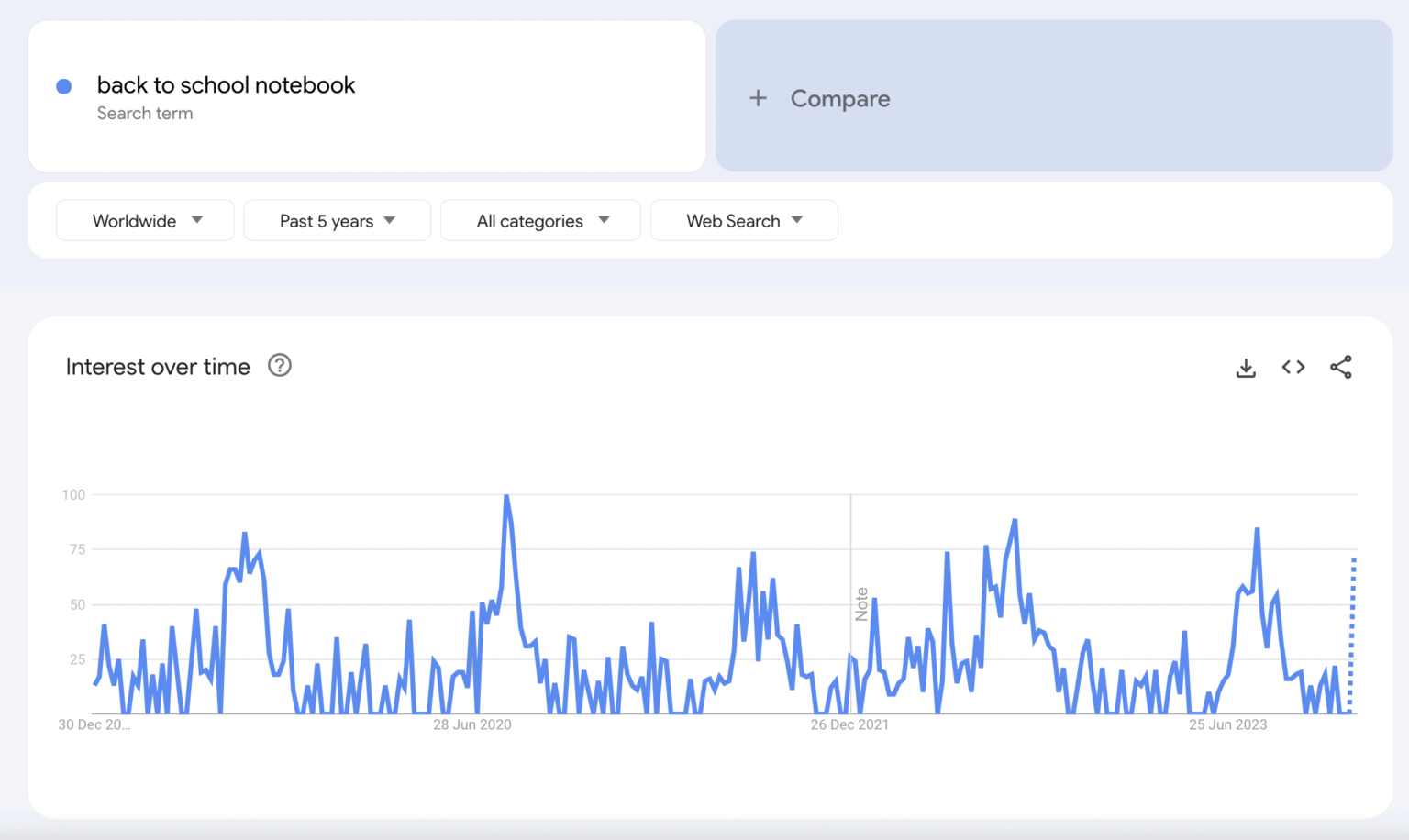
Task: Click the share icon on chart
Action: [x=1340, y=368]
